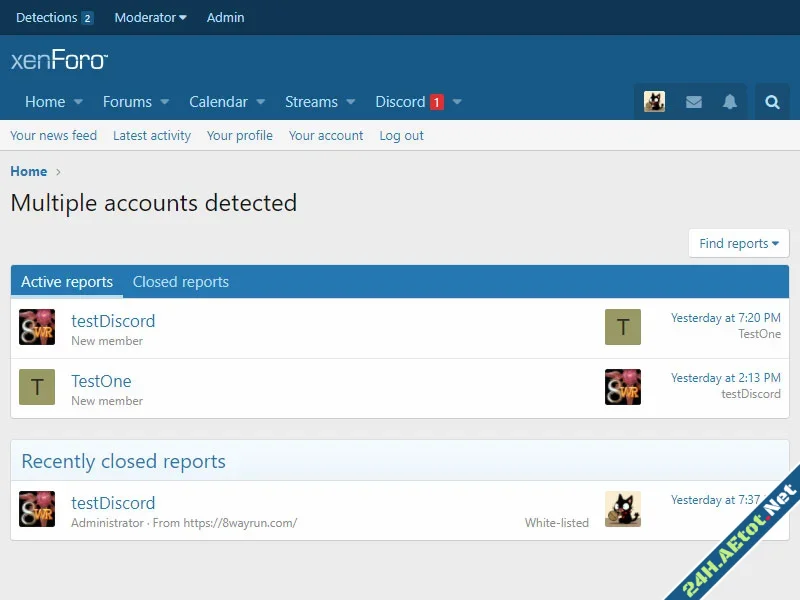Open the conversations envelope icon

(693, 102)
